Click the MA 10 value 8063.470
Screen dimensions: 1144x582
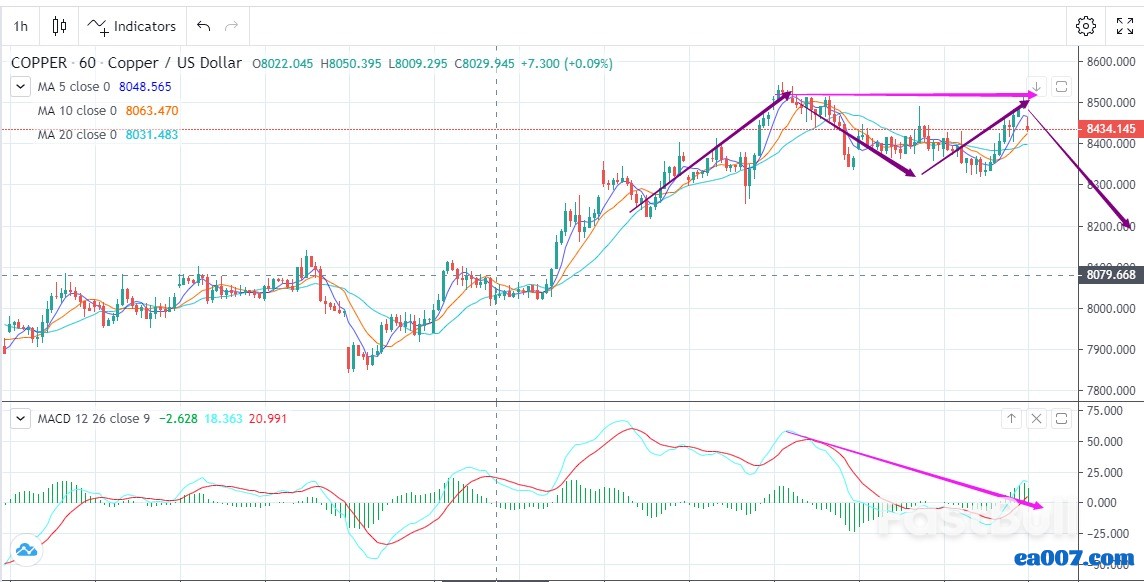(x=152, y=111)
